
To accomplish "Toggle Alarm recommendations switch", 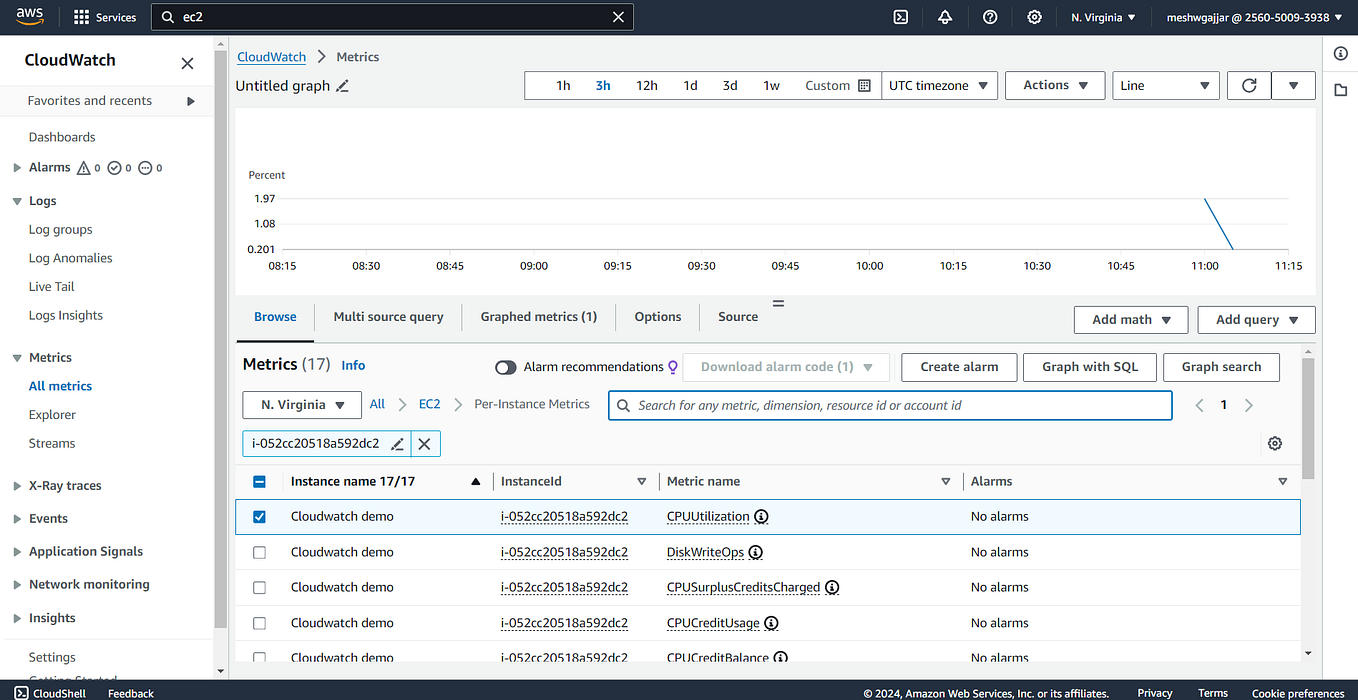I will coord(506,367).
